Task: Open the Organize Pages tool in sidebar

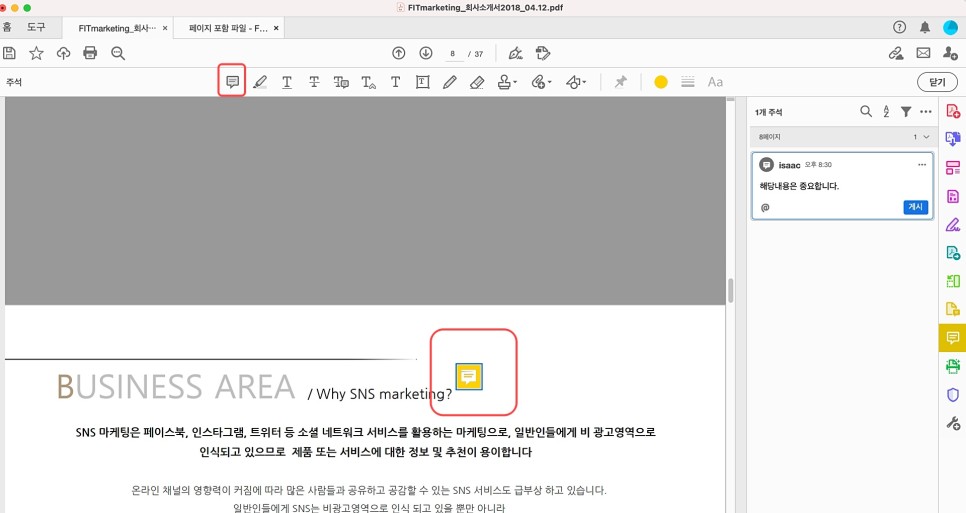Action: [953, 168]
